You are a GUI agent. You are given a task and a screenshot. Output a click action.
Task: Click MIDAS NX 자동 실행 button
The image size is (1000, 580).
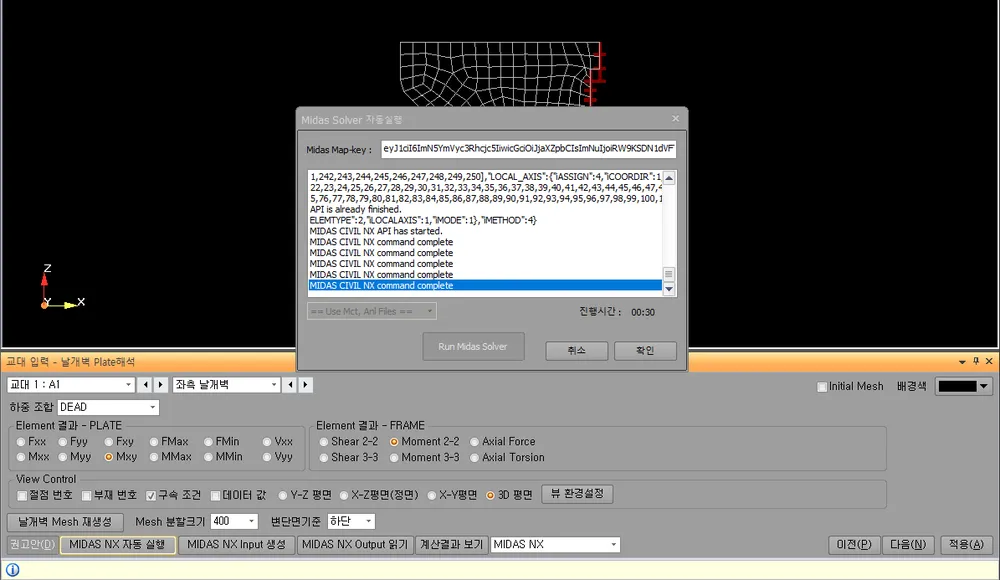pos(117,544)
